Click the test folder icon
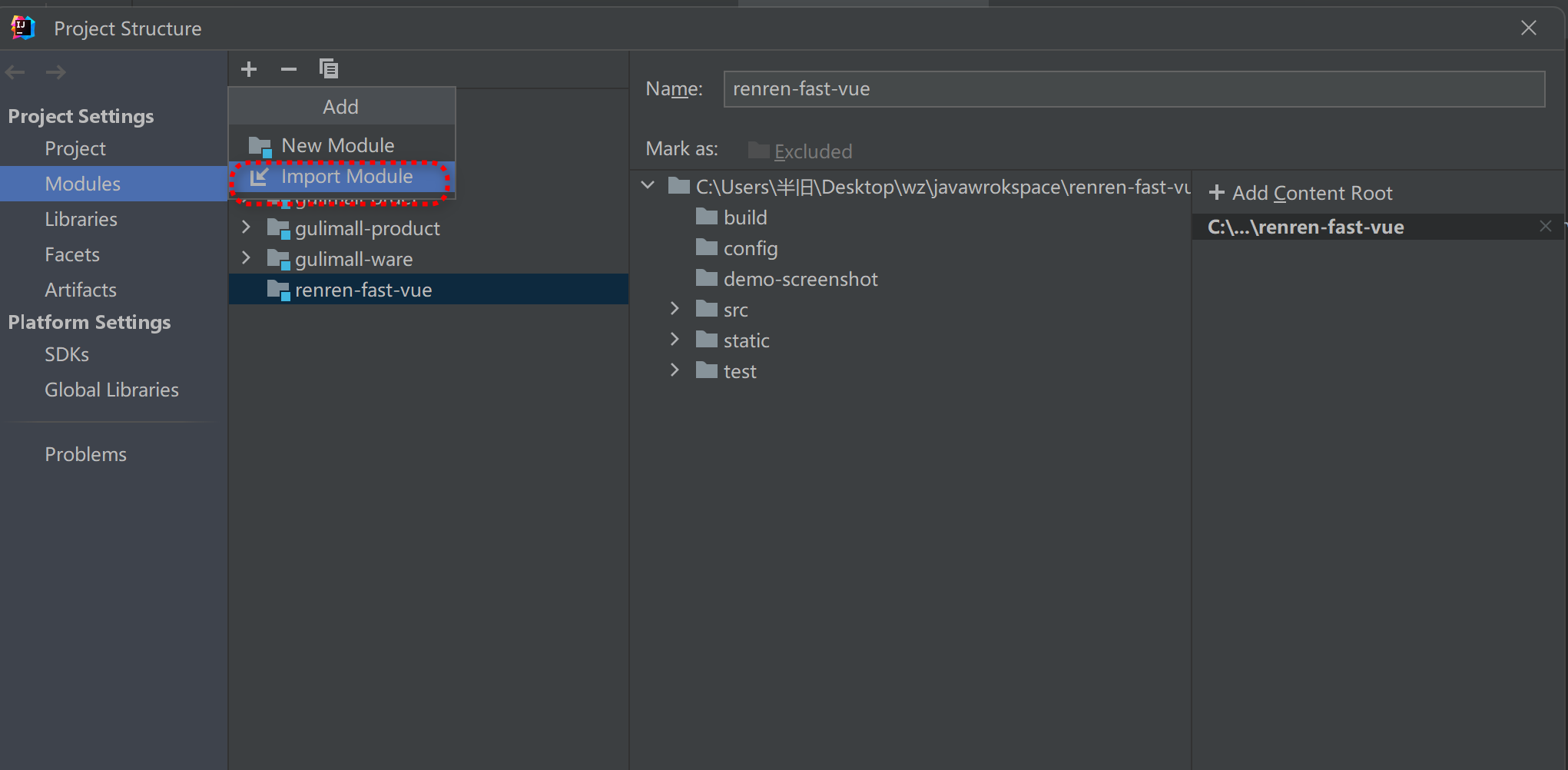The height and width of the screenshot is (770, 1568). click(x=707, y=370)
